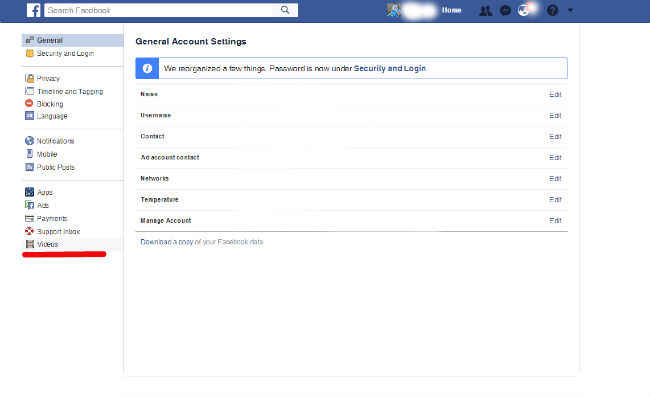The height and width of the screenshot is (397, 650).
Task: Open Public Posts settings label
Action: pos(56,167)
